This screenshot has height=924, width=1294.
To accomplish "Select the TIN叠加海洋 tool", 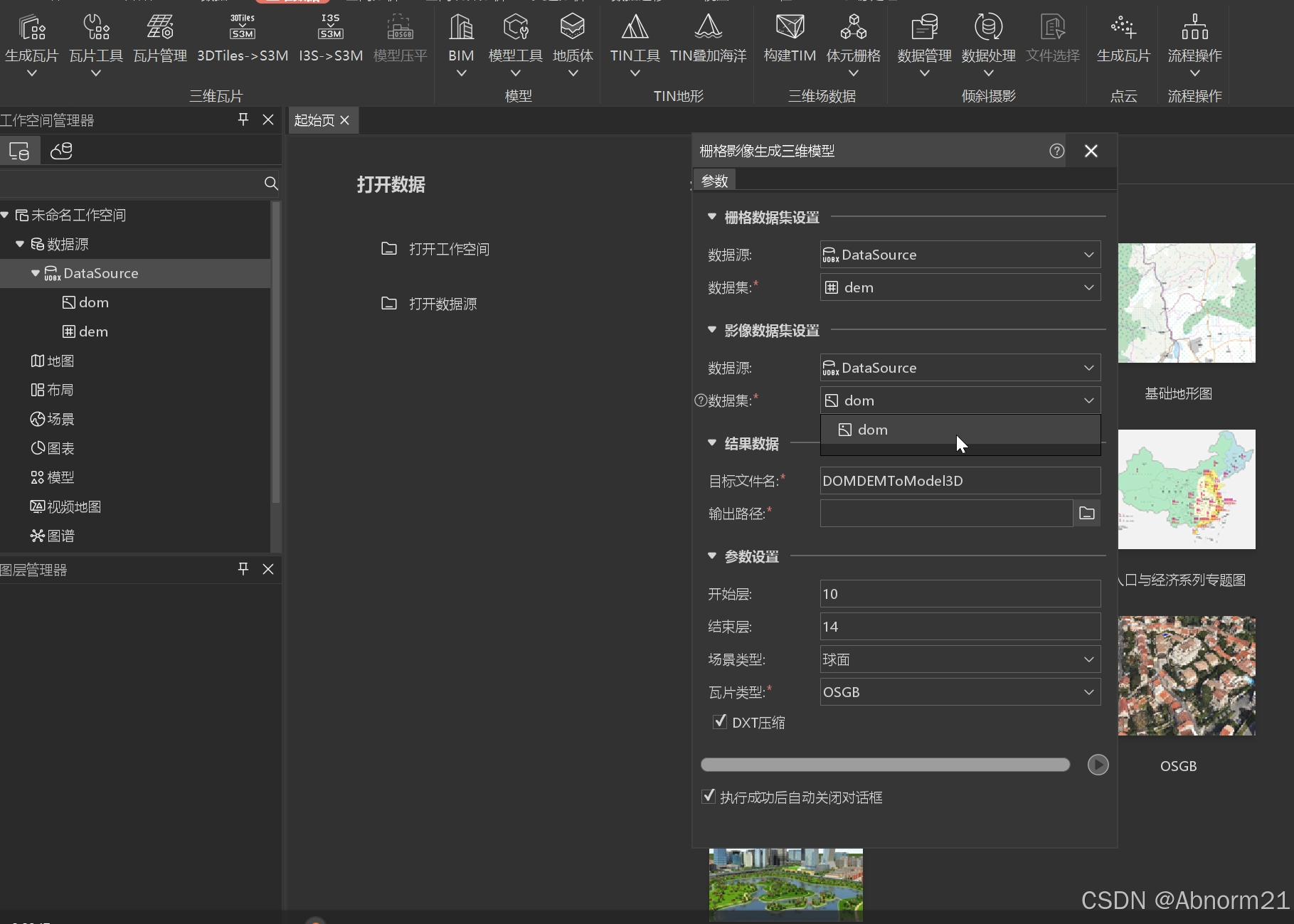I will (x=707, y=32).
